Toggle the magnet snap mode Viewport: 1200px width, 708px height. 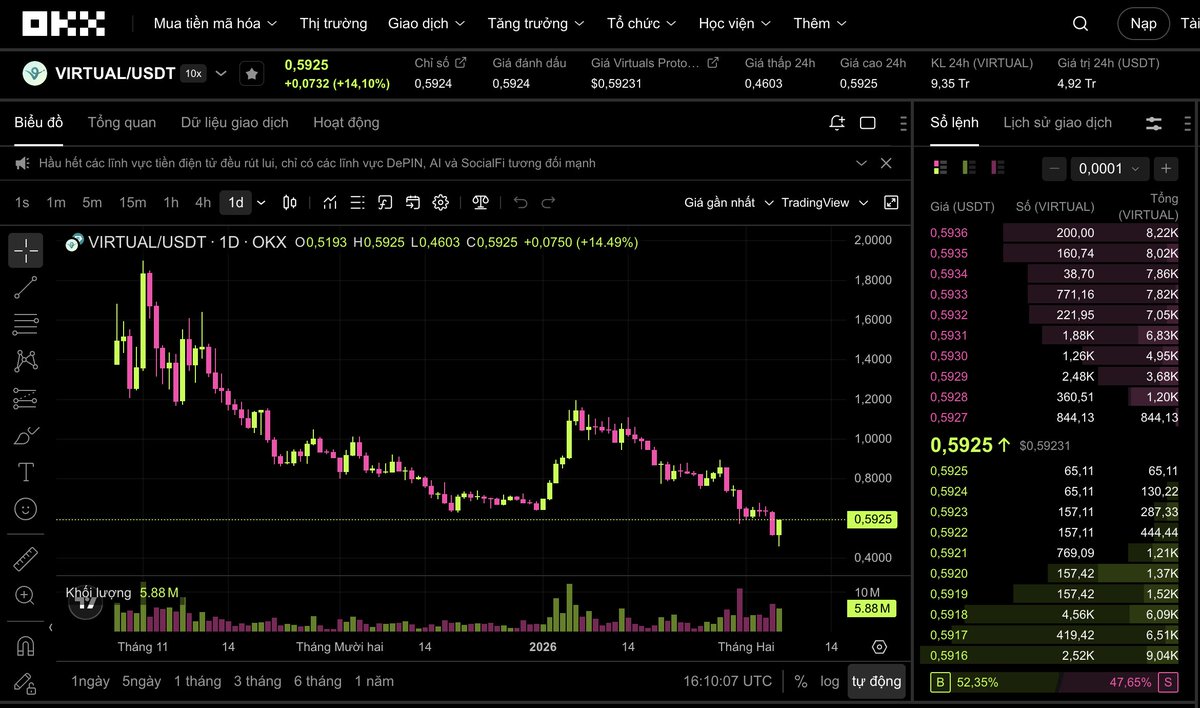[26, 646]
